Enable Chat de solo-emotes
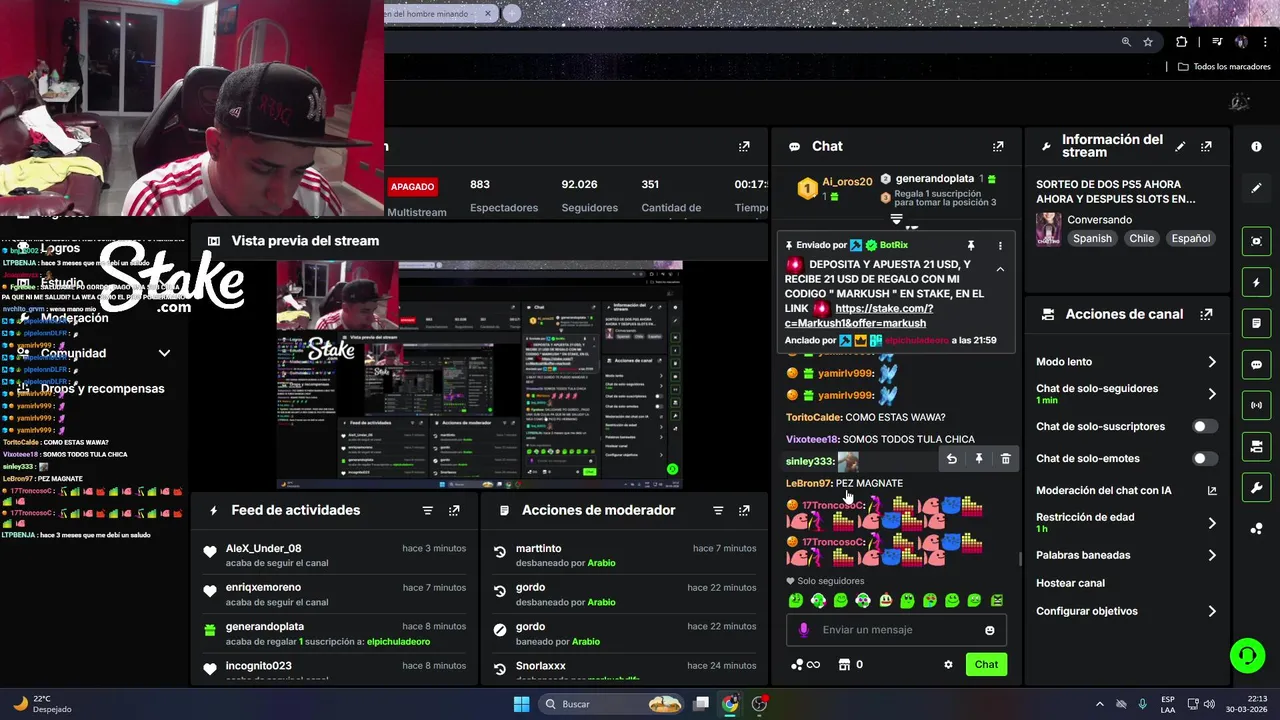This screenshot has height=720, width=1280. (x=1205, y=458)
